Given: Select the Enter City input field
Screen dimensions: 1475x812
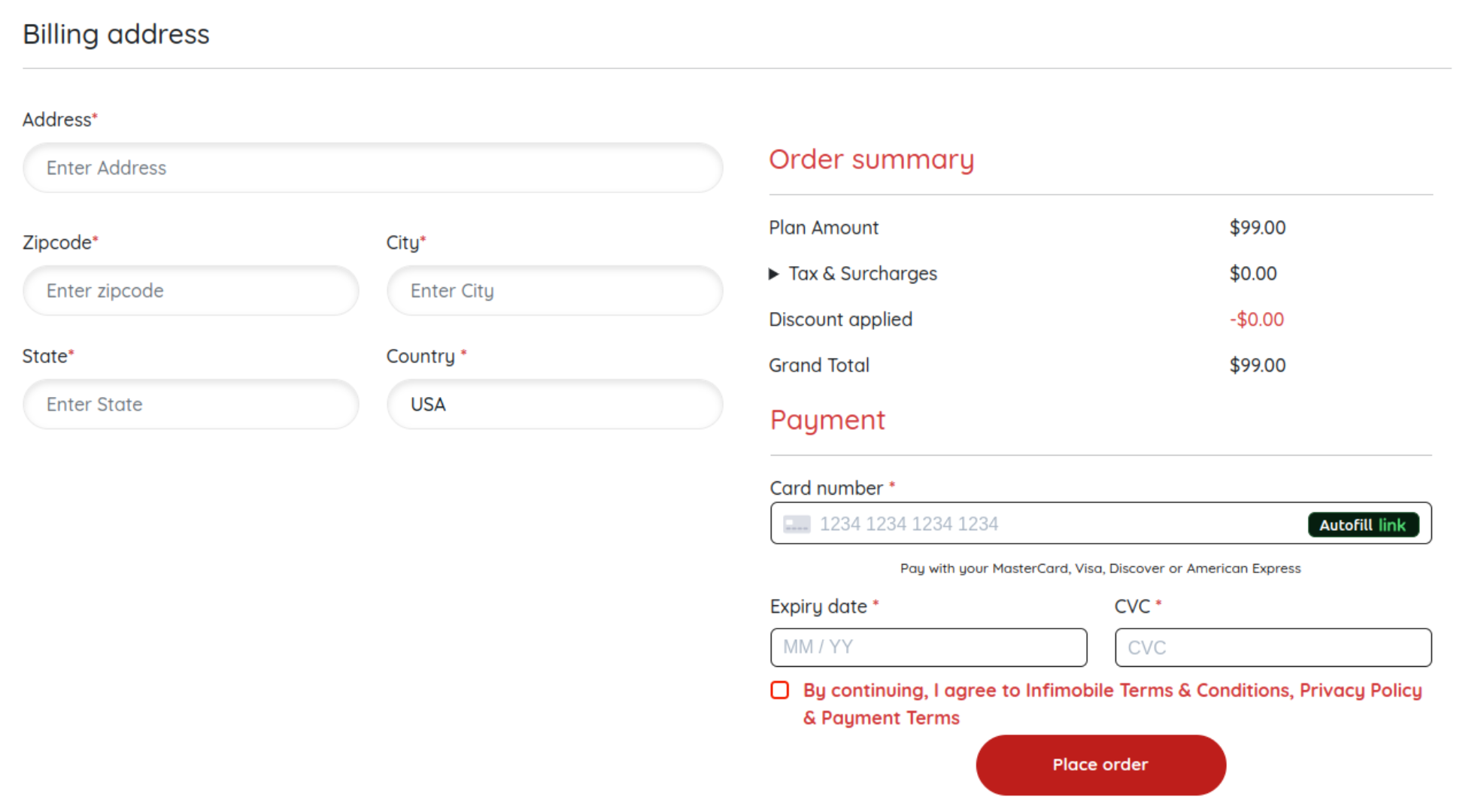Looking at the screenshot, I should click(x=554, y=291).
